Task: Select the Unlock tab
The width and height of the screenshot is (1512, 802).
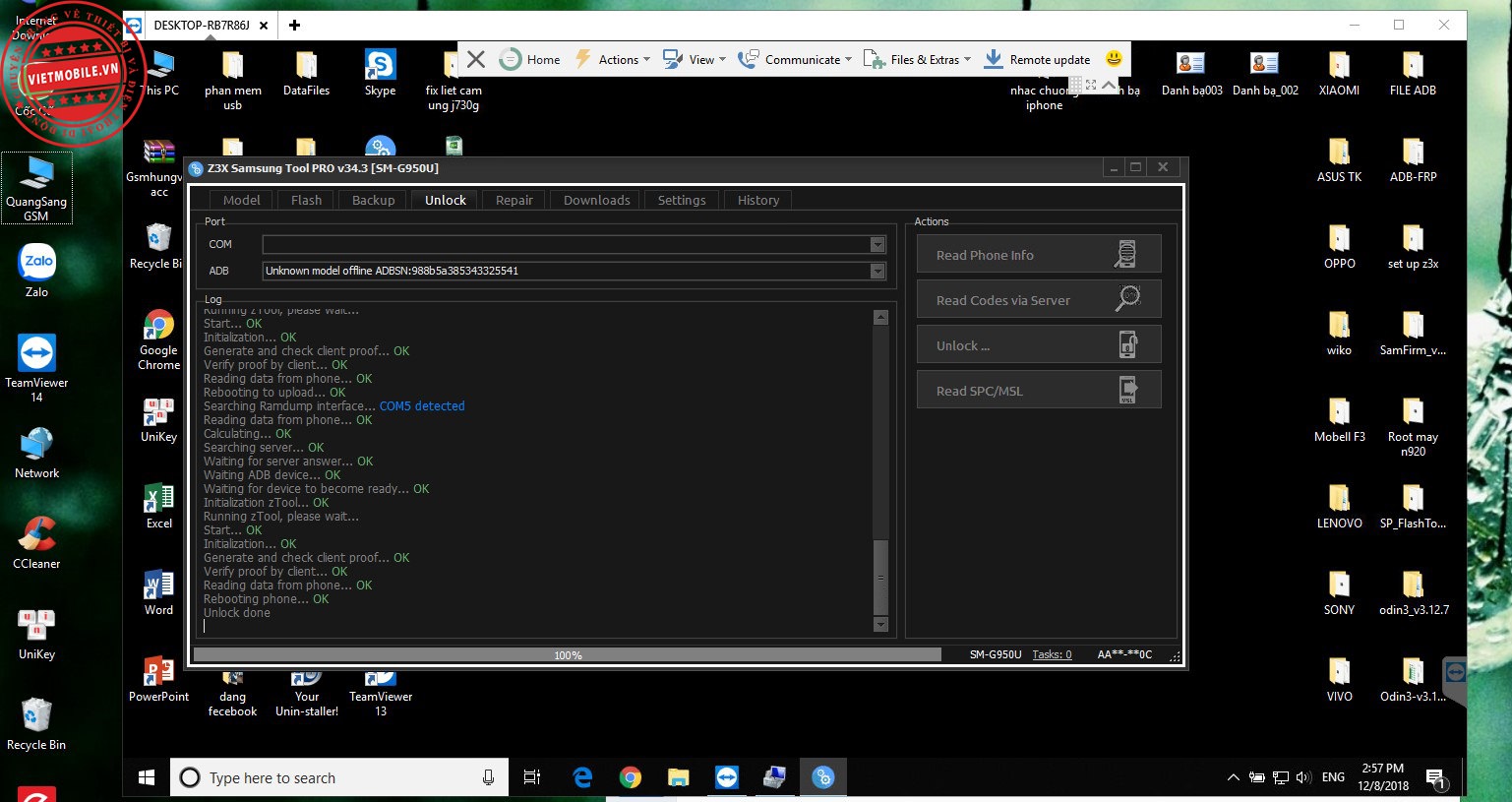Action: (x=445, y=200)
